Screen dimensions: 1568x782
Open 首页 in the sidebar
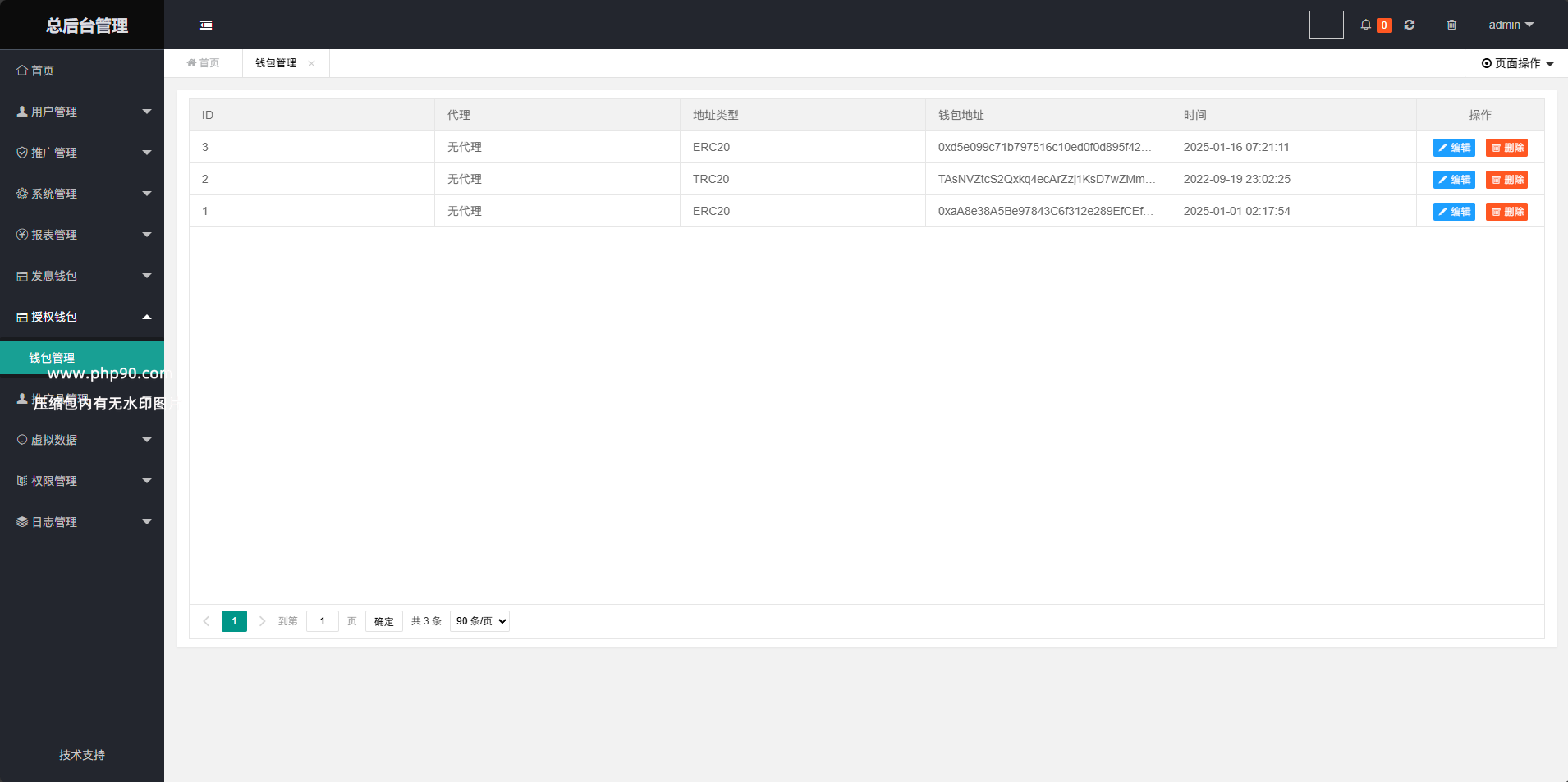[43, 71]
